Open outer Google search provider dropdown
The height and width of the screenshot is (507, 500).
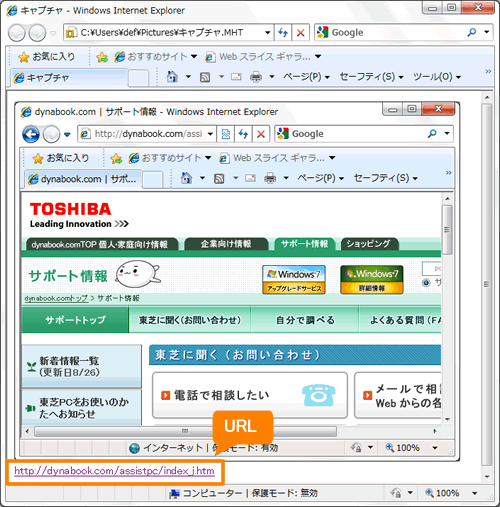487,32
